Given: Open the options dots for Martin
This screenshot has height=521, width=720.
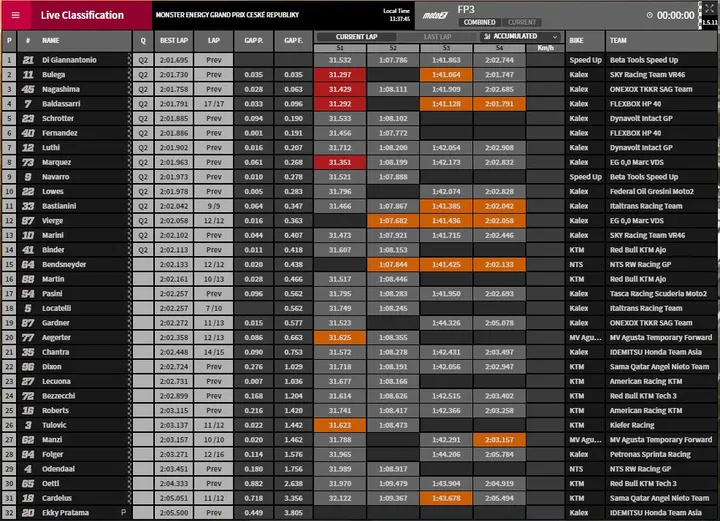Looking at the screenshot, I should [x=129, y=279].
